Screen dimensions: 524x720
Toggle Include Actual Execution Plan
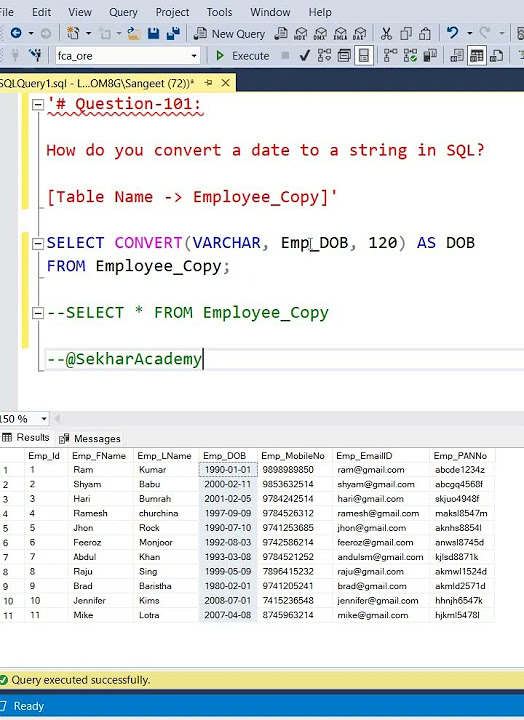(390, 56)
